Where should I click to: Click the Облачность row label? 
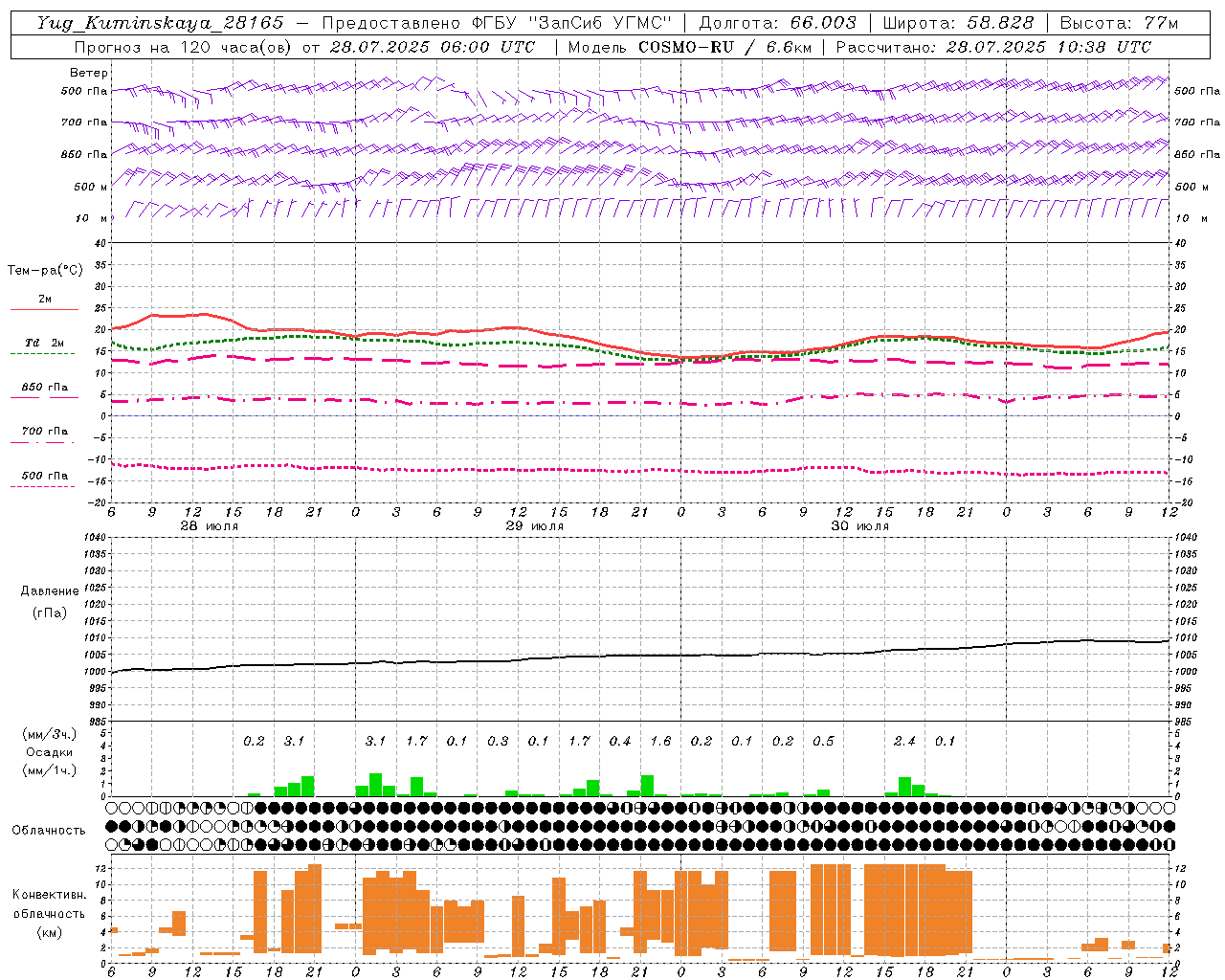click(x=49, y=830)
